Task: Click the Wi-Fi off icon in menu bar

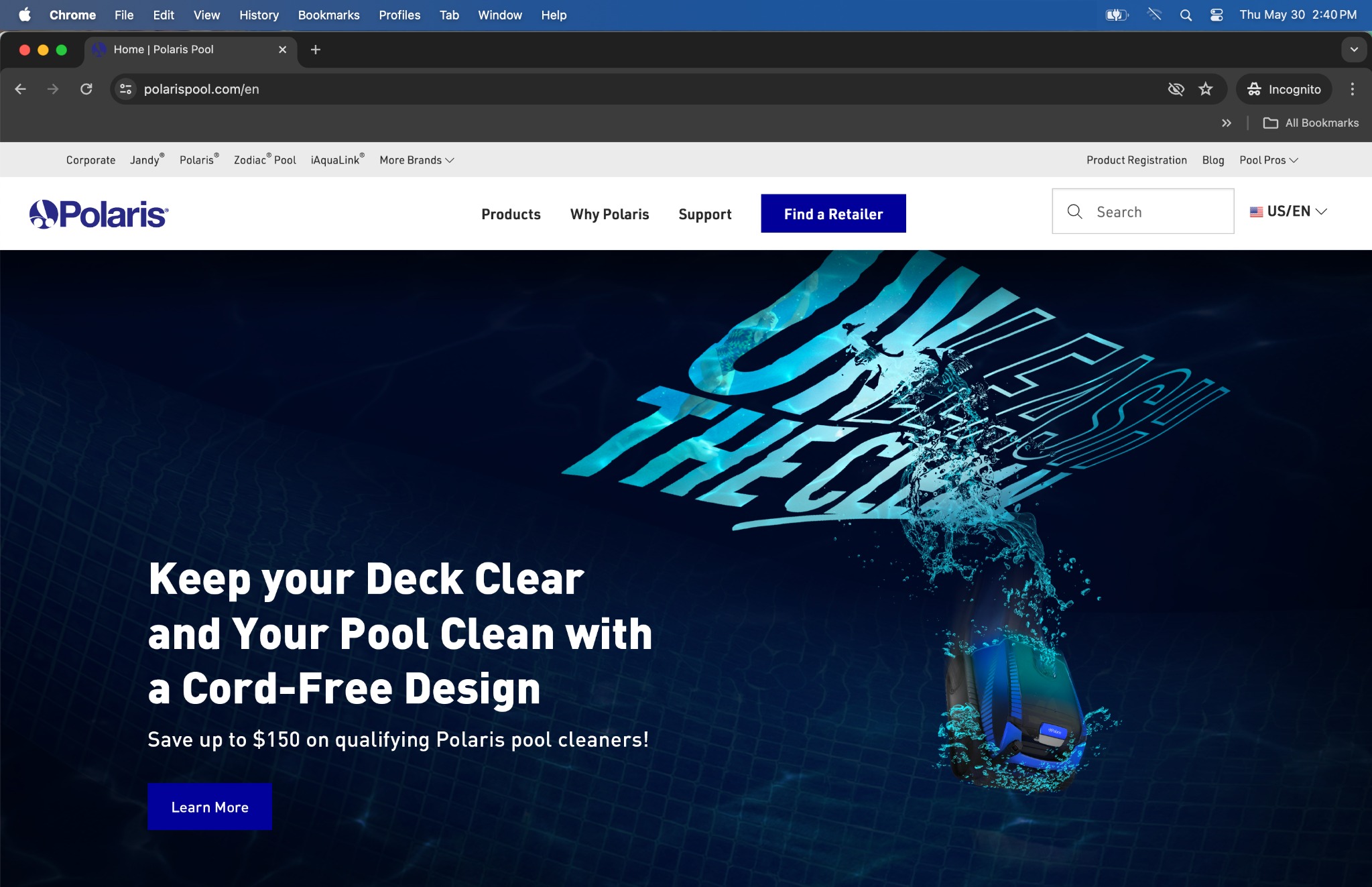Action: tap(1154, 15)
